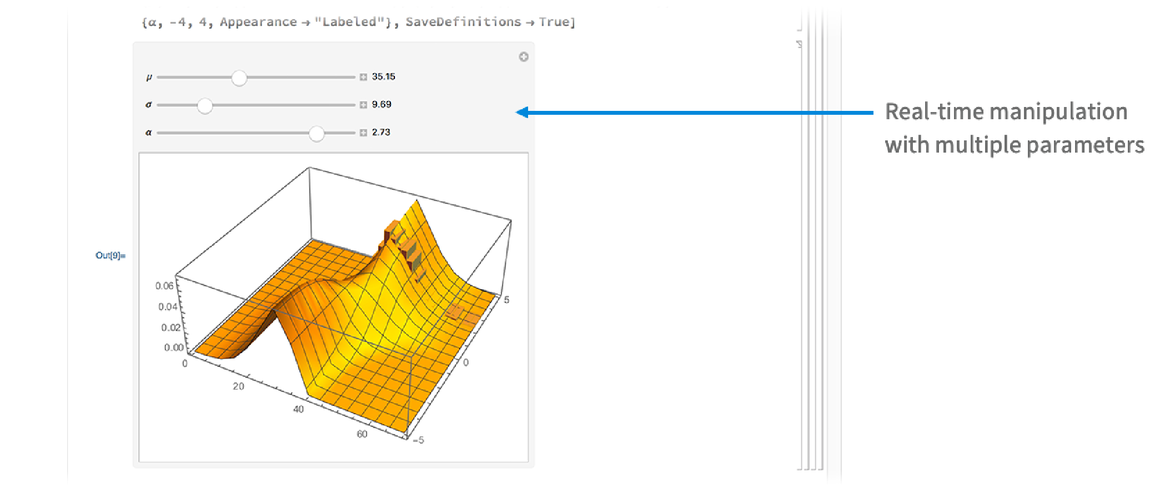
Task: Click the μ value 35.15
Action: [384, 77]
